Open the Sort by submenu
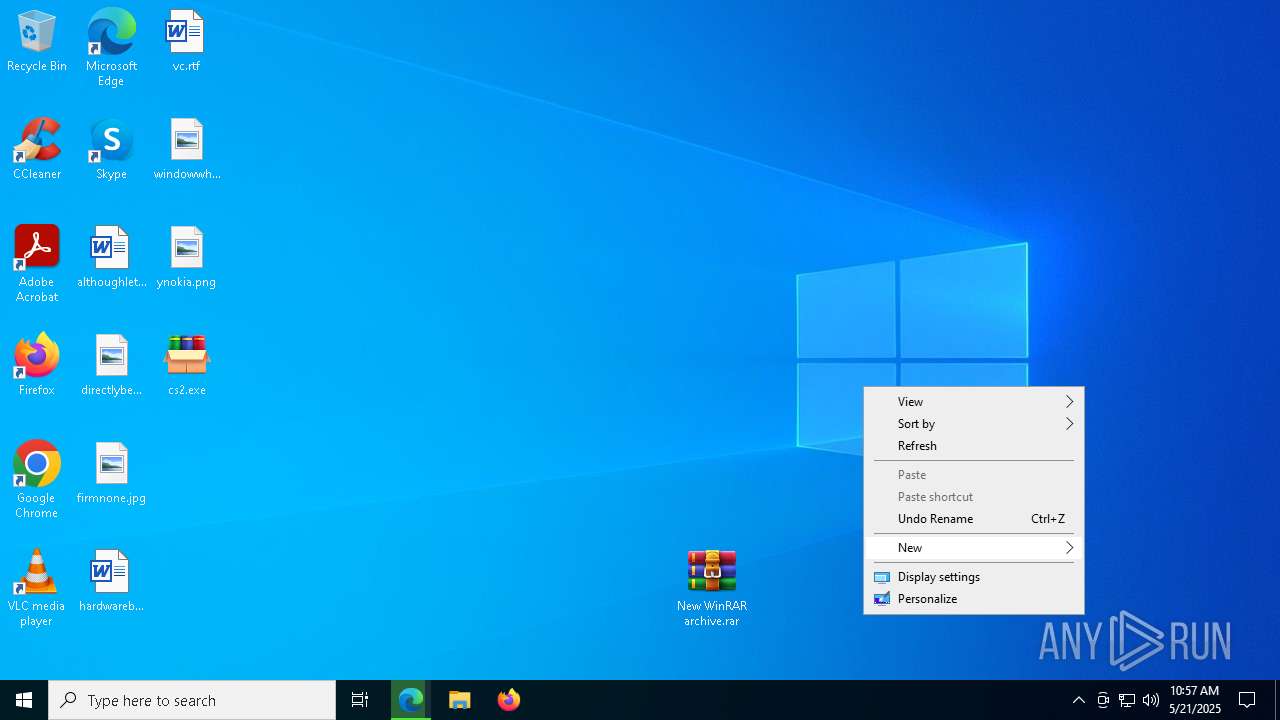 [974, 424]
